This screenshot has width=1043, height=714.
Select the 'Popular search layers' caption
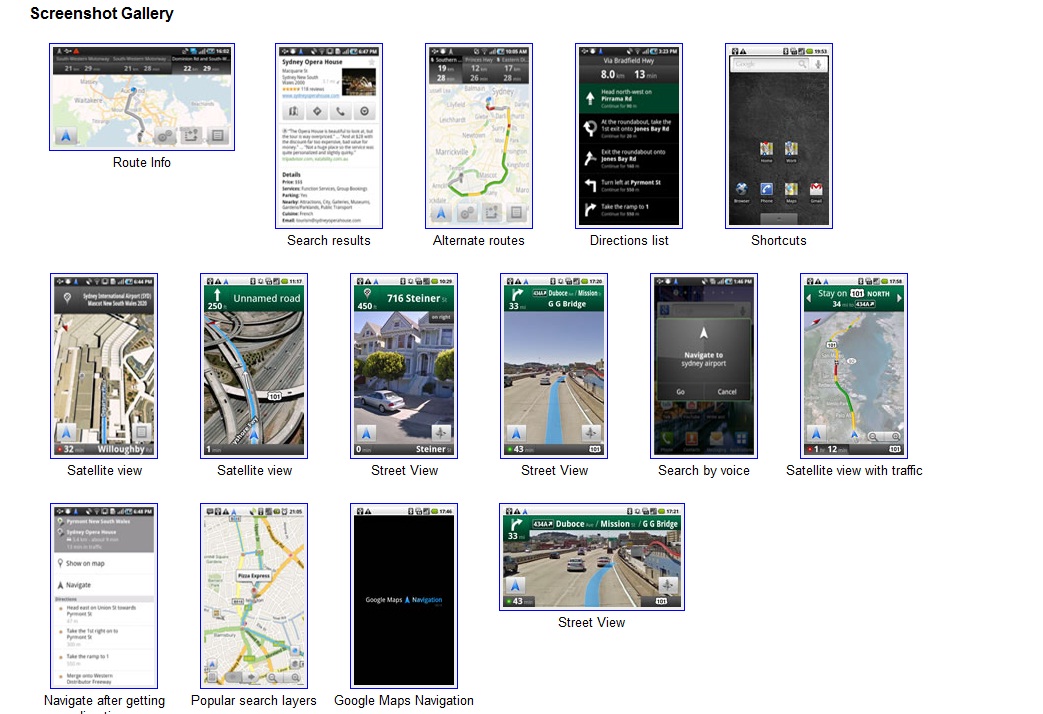(x=253, y=701)
